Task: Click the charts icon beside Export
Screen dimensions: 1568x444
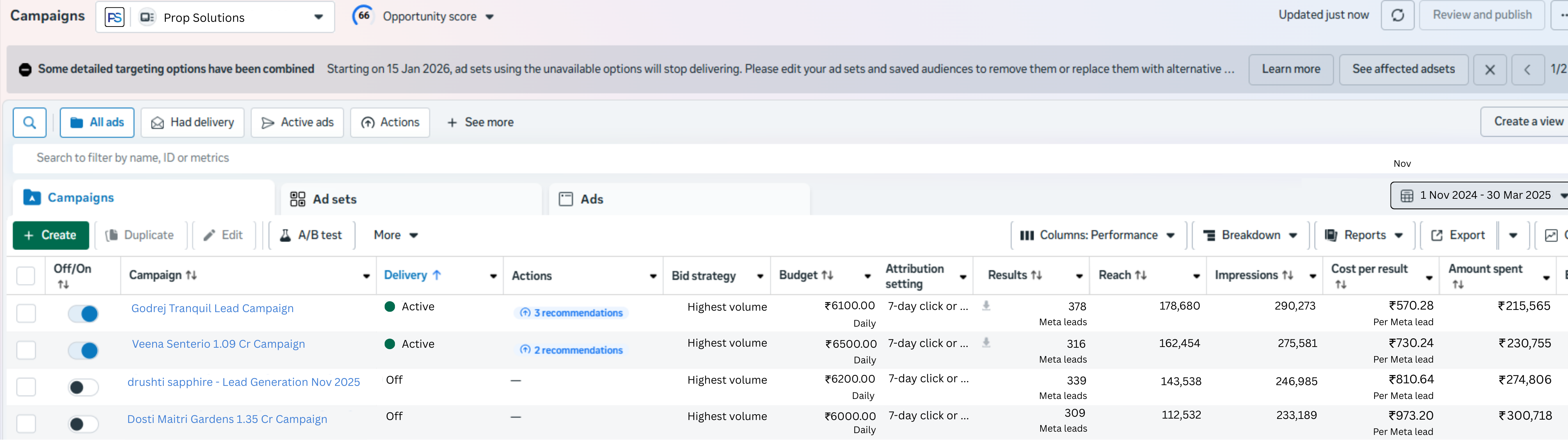Action: coord(1551,235)
